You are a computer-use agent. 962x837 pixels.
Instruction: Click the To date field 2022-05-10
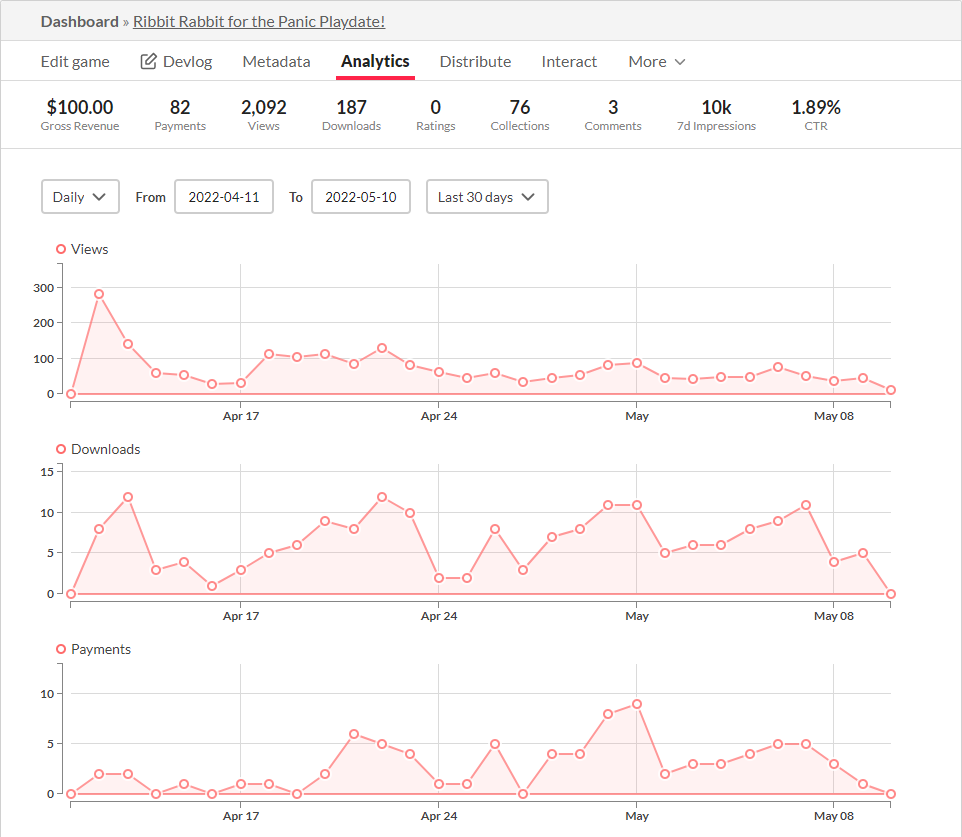point(361,197)
